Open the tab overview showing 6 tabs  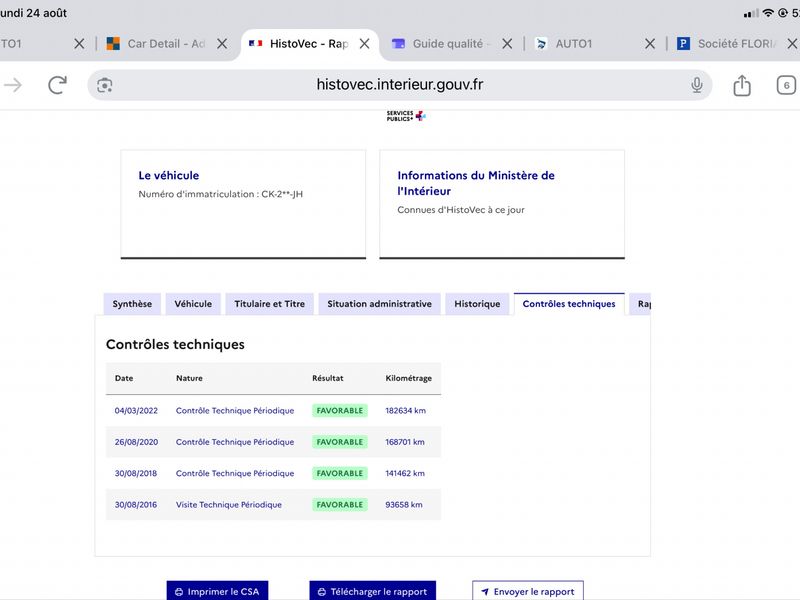786,85
